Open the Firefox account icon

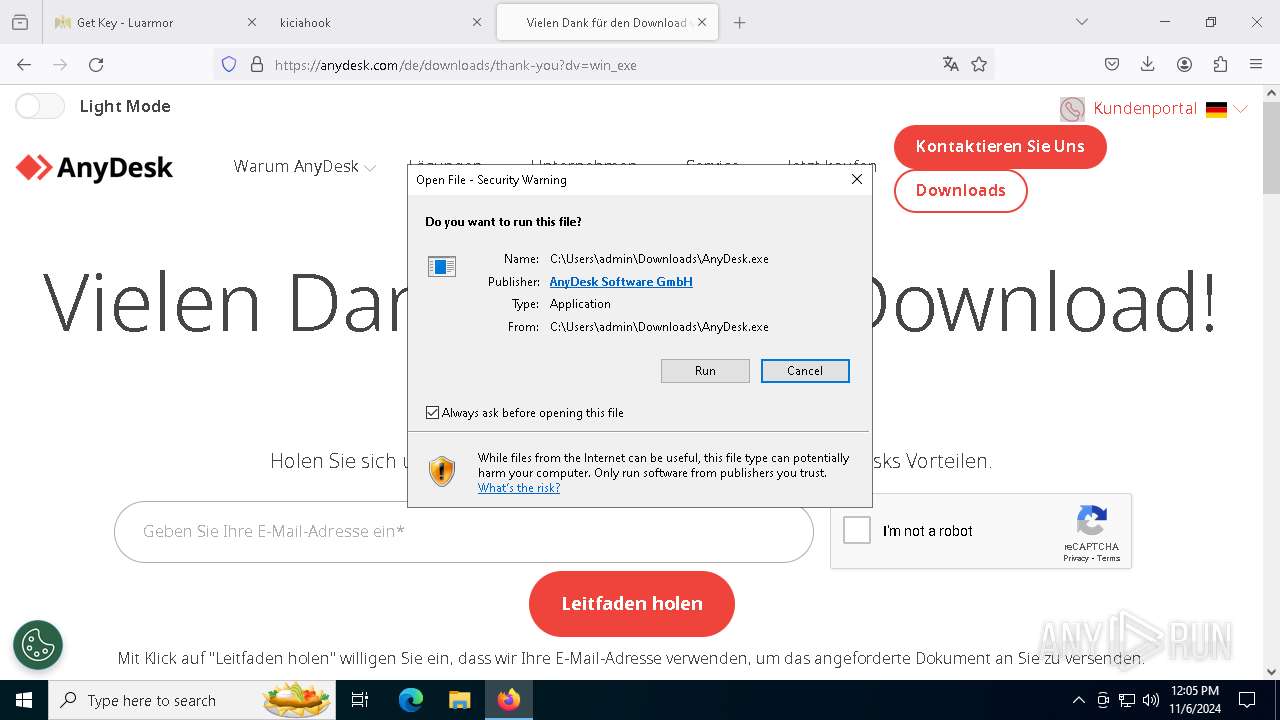1184,64
